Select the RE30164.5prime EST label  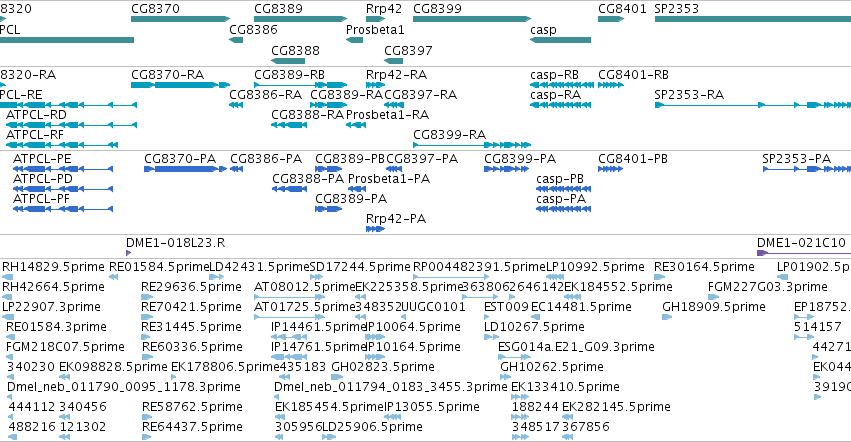pos(704,267)
